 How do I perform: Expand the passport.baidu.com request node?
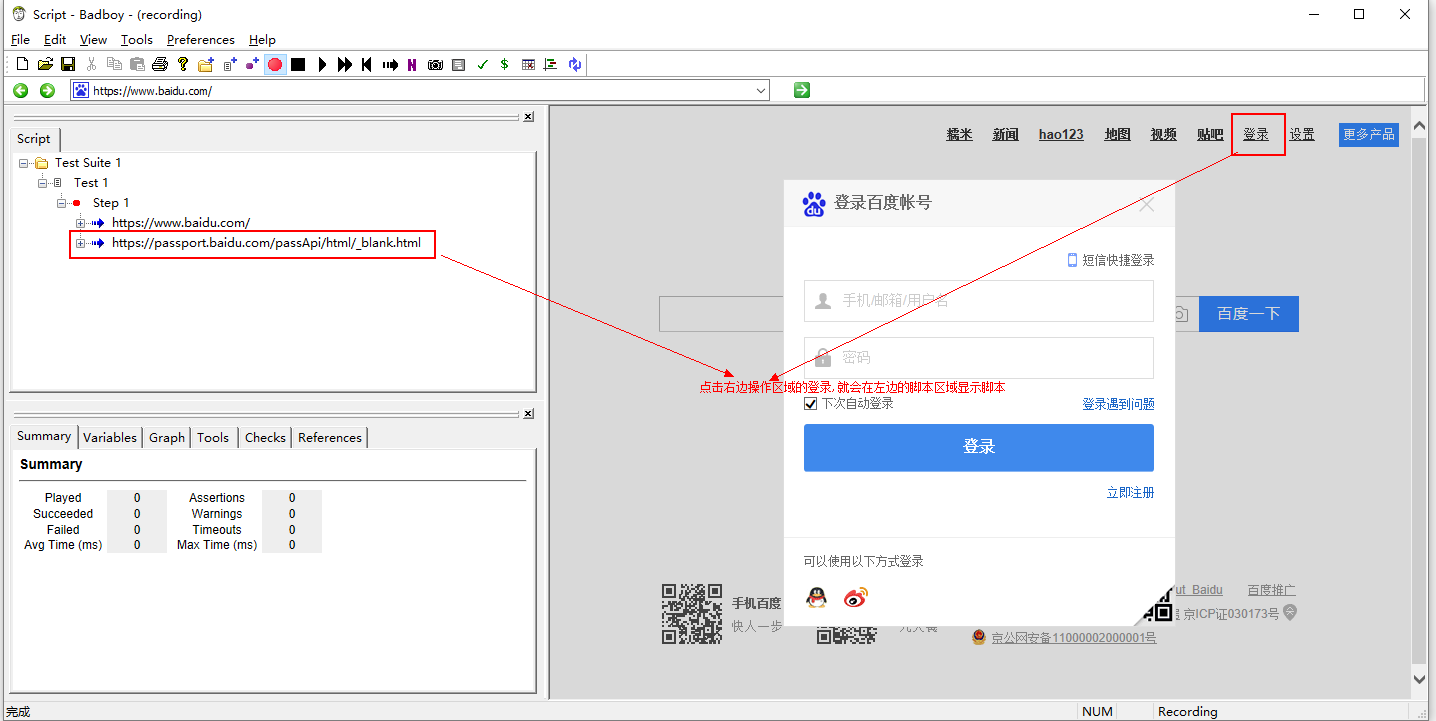[x=80, y=243]
